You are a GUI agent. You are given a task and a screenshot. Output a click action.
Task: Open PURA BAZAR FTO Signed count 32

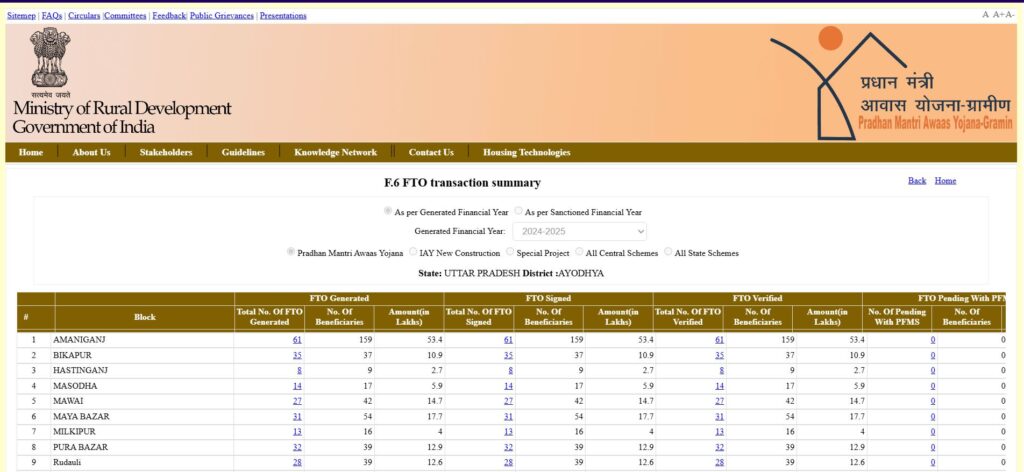[x=508, y=447]
